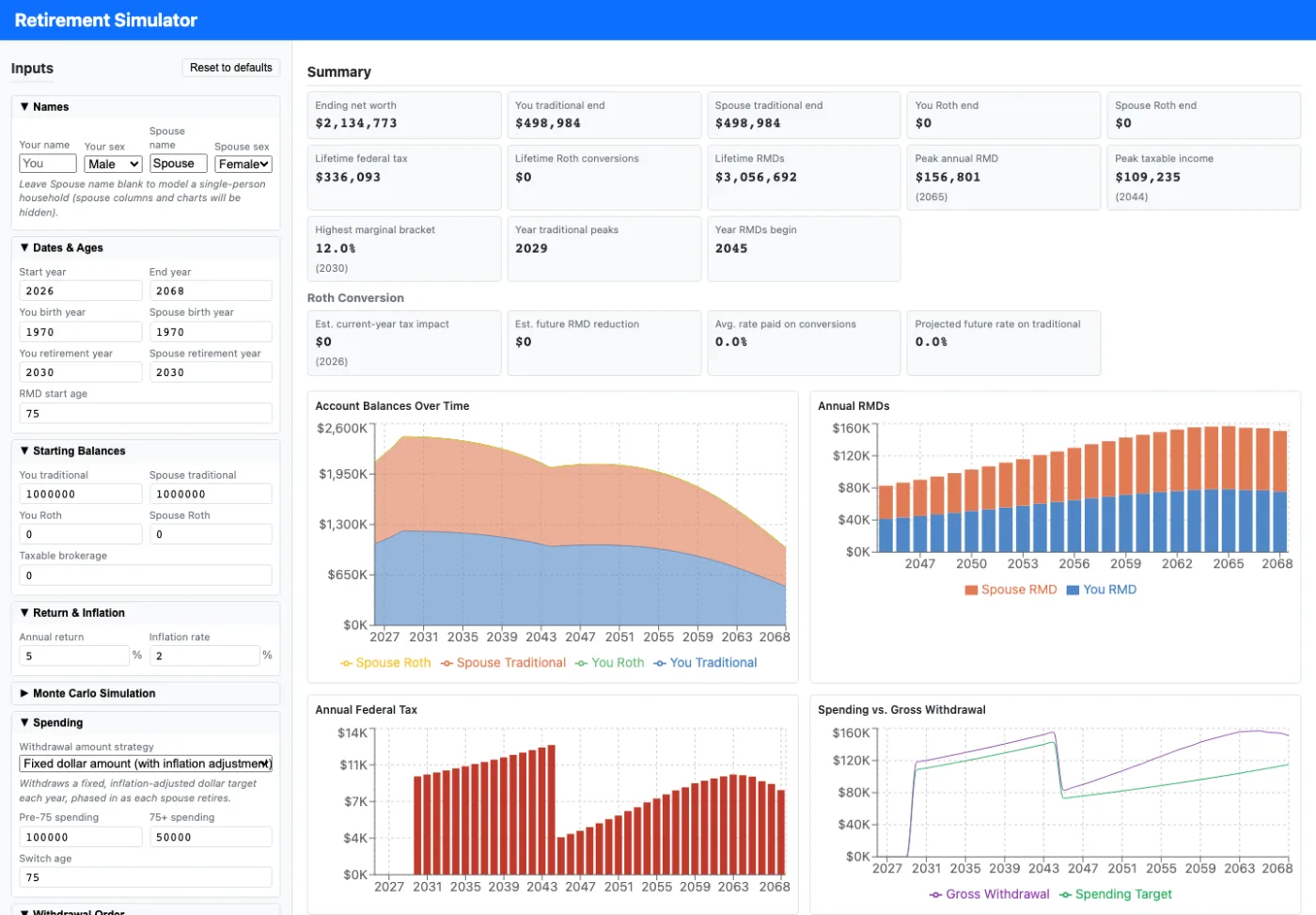The width and height of the screenshot is (1316, 915).
Task: Click the Spending vs. Gross Withdrawal chart title
Action: pos(901,710)
